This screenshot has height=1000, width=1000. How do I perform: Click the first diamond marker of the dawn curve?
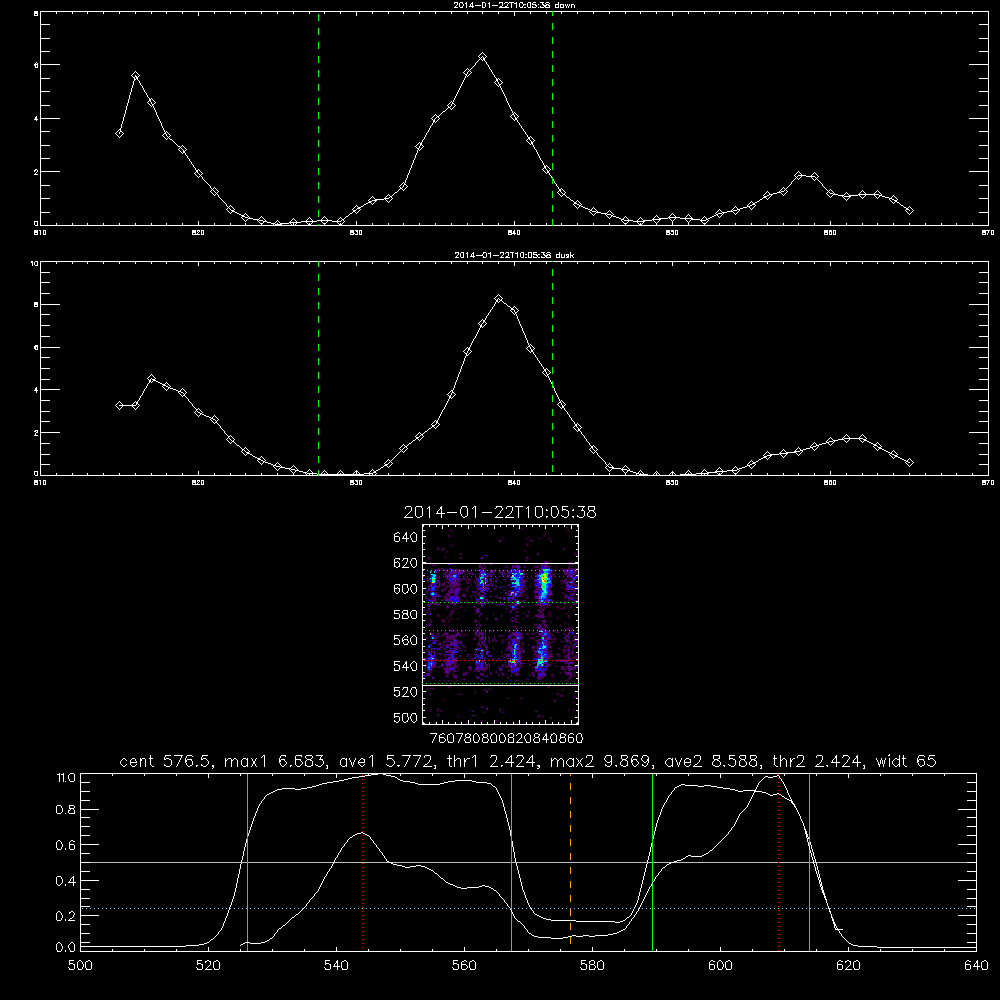point(119,133)
